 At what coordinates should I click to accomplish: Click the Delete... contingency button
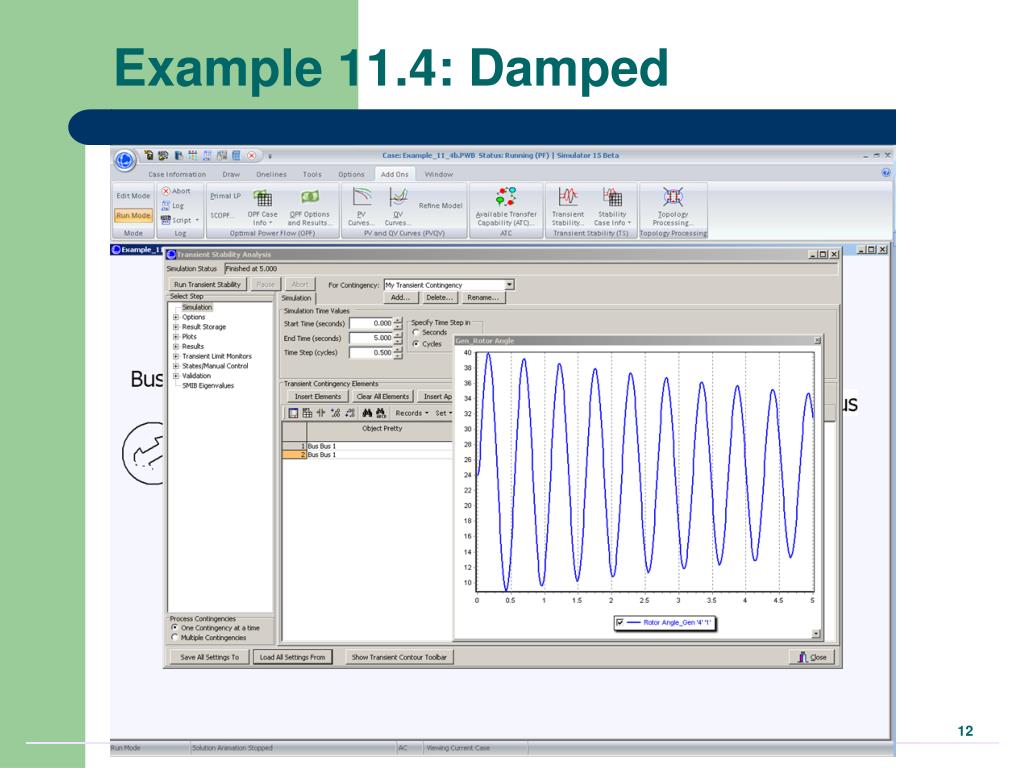click(440, 298)
